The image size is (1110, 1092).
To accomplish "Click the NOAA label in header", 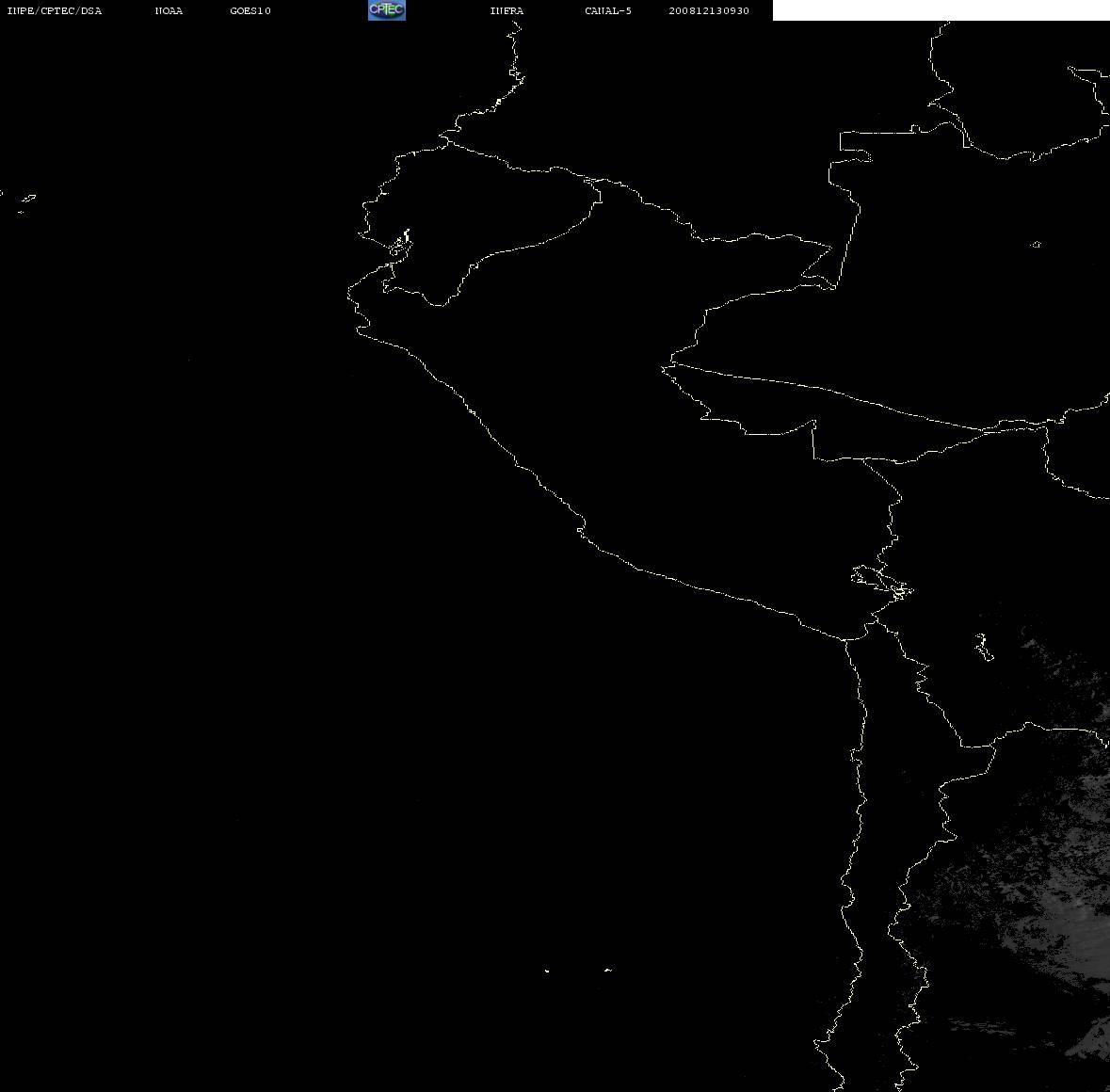I will 169,10.
